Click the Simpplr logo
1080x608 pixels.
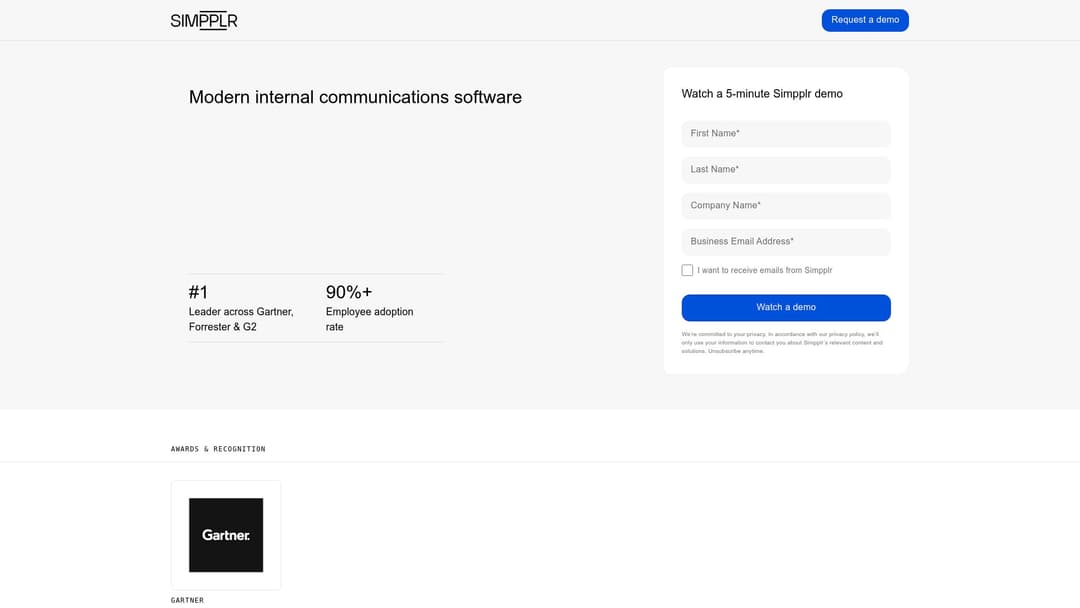coord(204,21)
